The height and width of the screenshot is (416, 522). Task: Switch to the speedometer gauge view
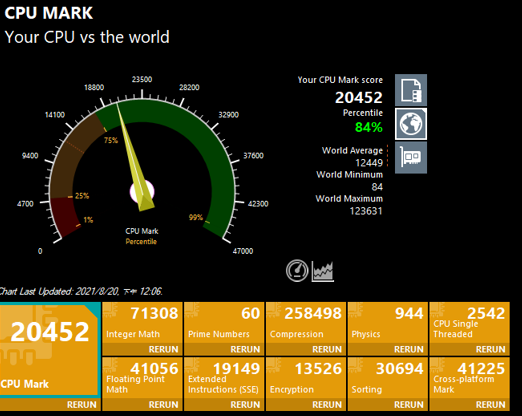pyautogui.click(x=297, y=270)
